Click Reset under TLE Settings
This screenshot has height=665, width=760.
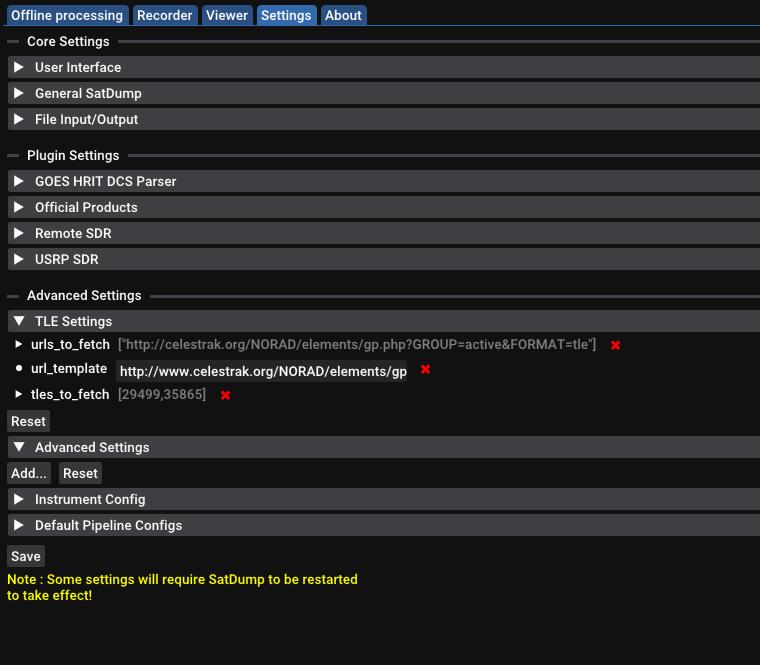coord(28,421)
